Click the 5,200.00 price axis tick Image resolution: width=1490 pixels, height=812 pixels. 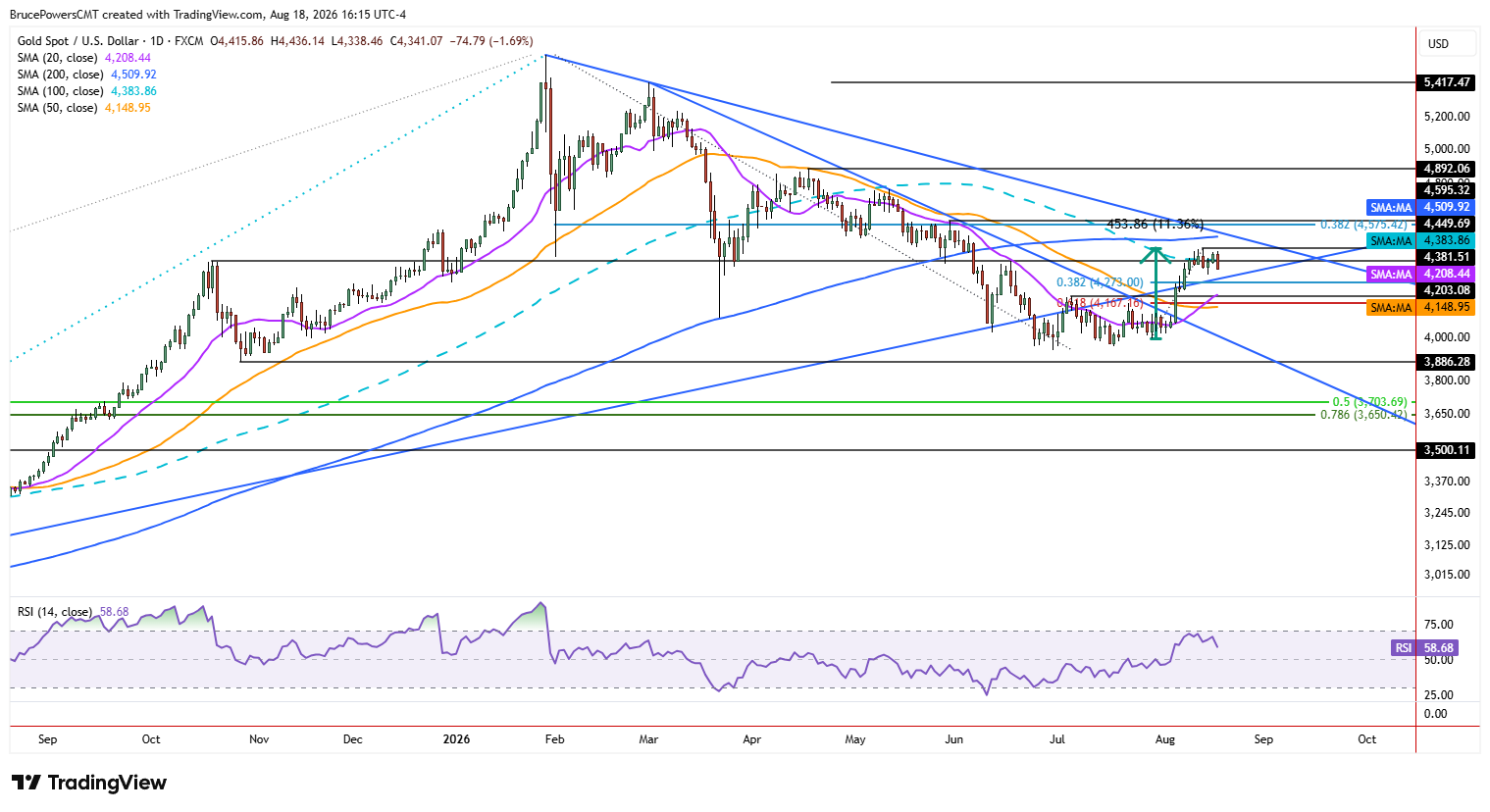pyautogui.click(x=1448, y=116)
